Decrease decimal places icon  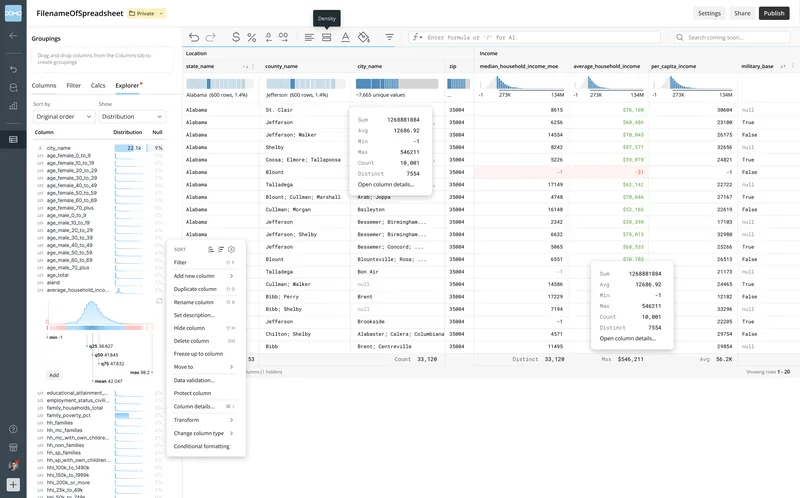tap(268, 37)
